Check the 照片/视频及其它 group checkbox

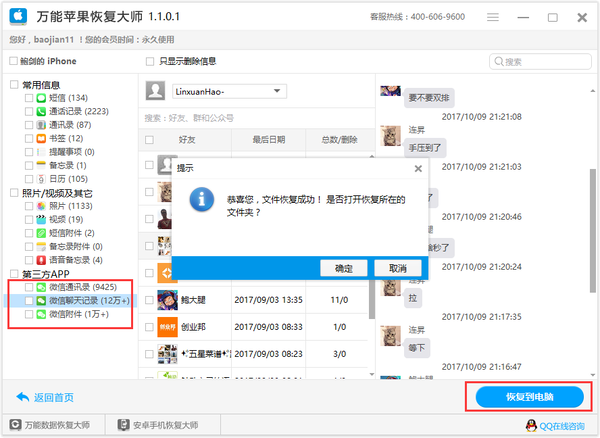(x=14, y=193)
